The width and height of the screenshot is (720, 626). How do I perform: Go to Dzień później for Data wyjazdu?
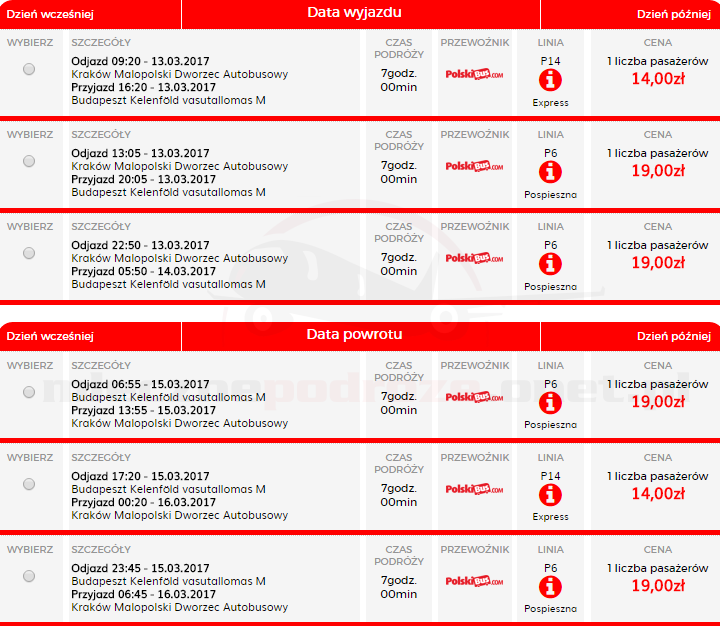coord(674,14)
